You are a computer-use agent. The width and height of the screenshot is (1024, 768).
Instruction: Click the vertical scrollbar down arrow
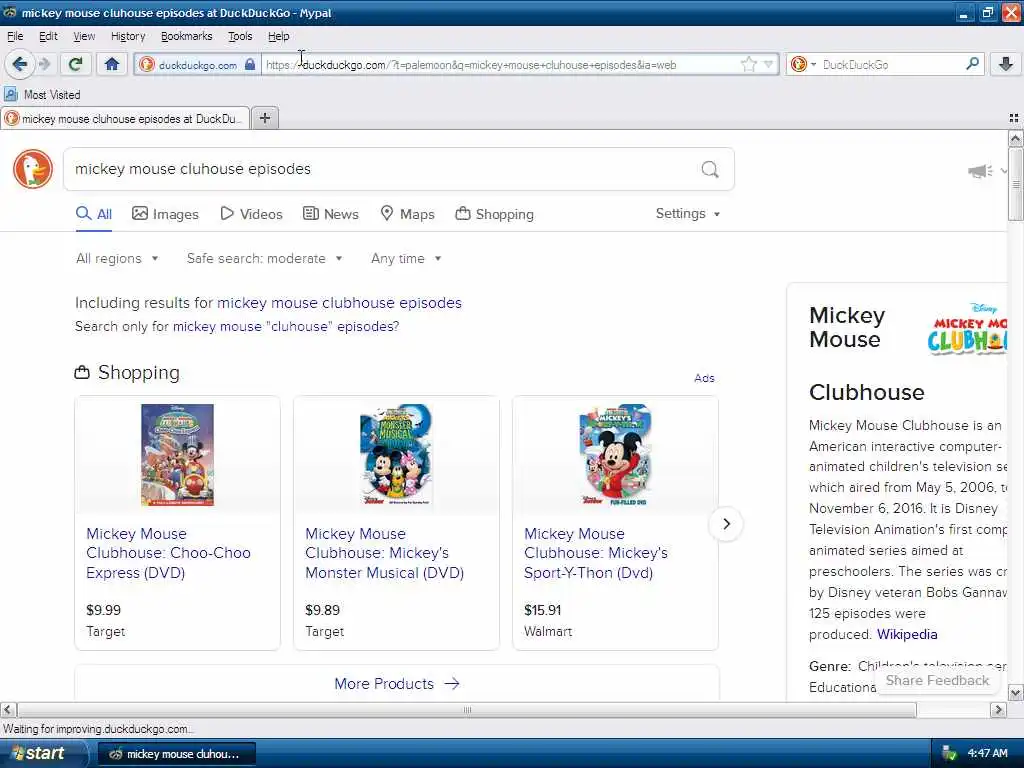pos(1015,692)
